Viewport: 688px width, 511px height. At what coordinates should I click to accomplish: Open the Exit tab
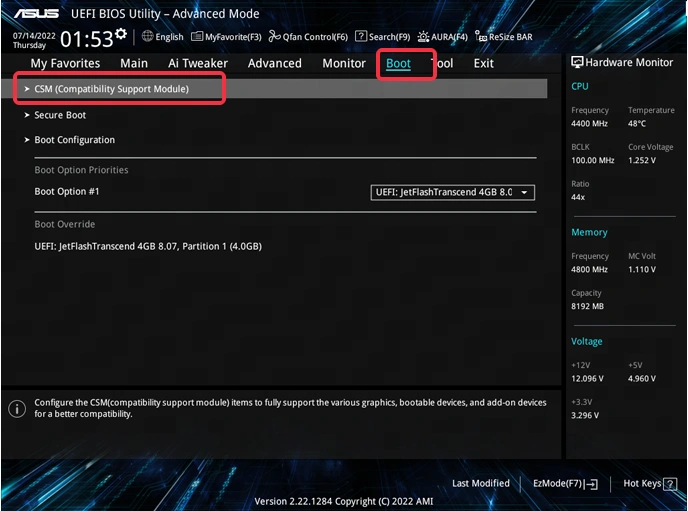coord(484,64)
